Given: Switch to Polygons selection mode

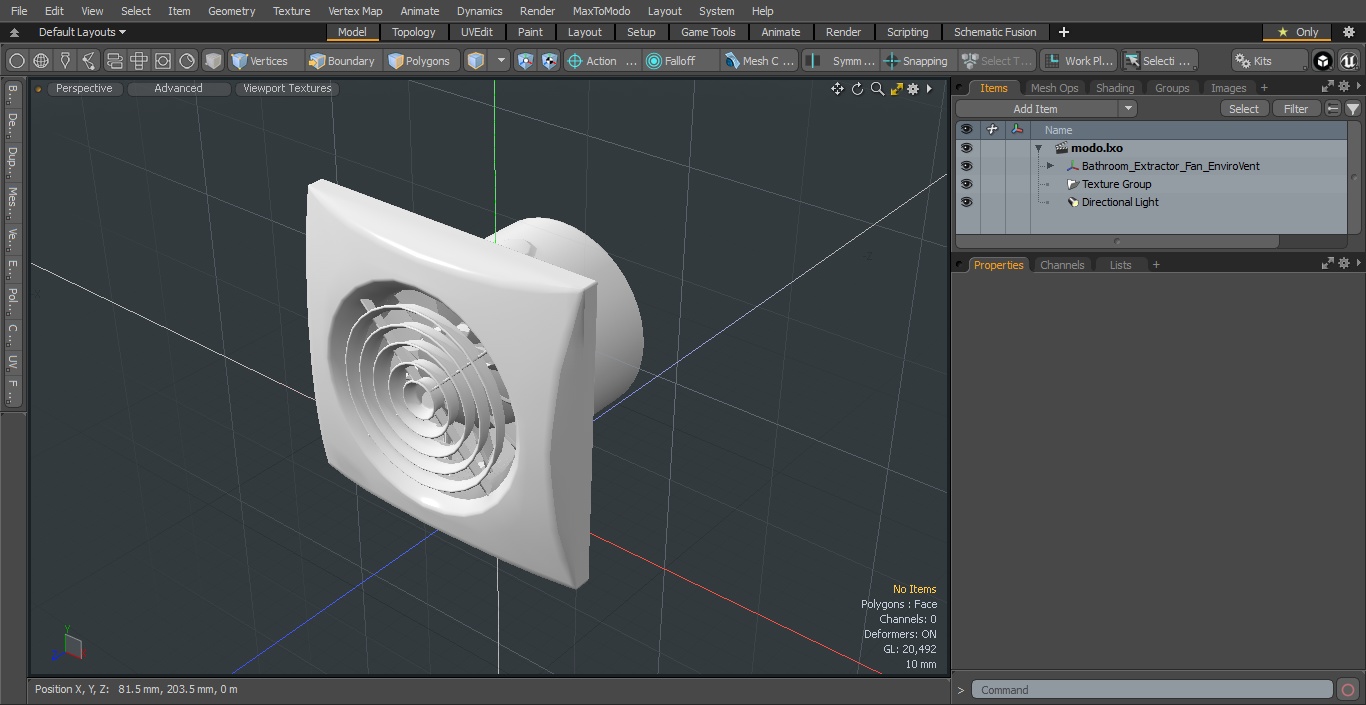Looking at the screenshot, I should click(421, 61).
